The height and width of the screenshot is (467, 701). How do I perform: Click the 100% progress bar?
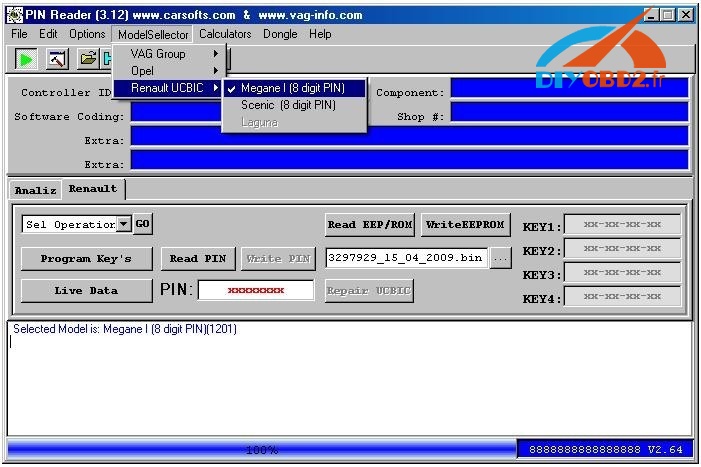(x=262, y=449)
